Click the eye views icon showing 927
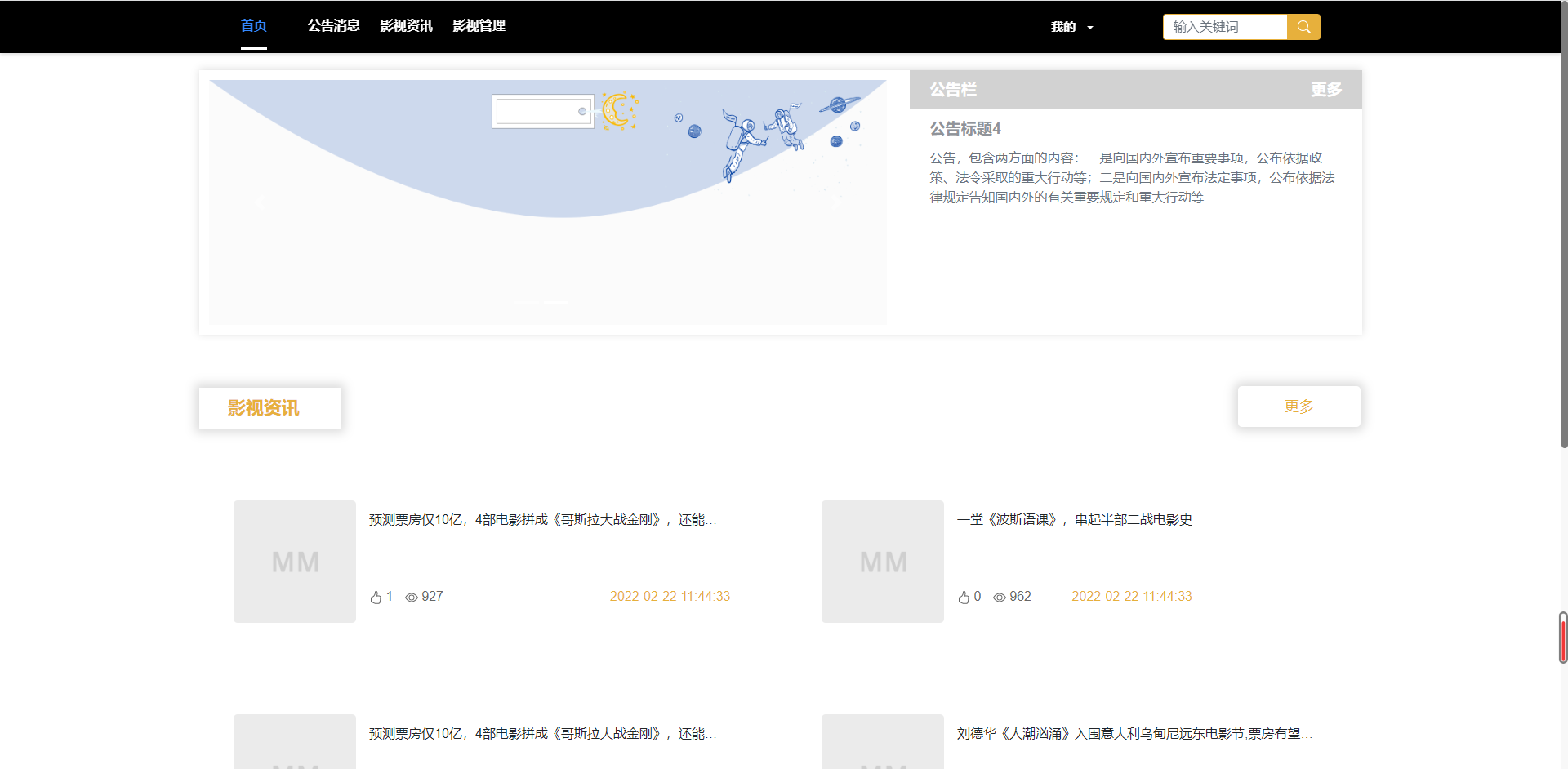This screenshot has height=769, width=1568. click(412, 598)
